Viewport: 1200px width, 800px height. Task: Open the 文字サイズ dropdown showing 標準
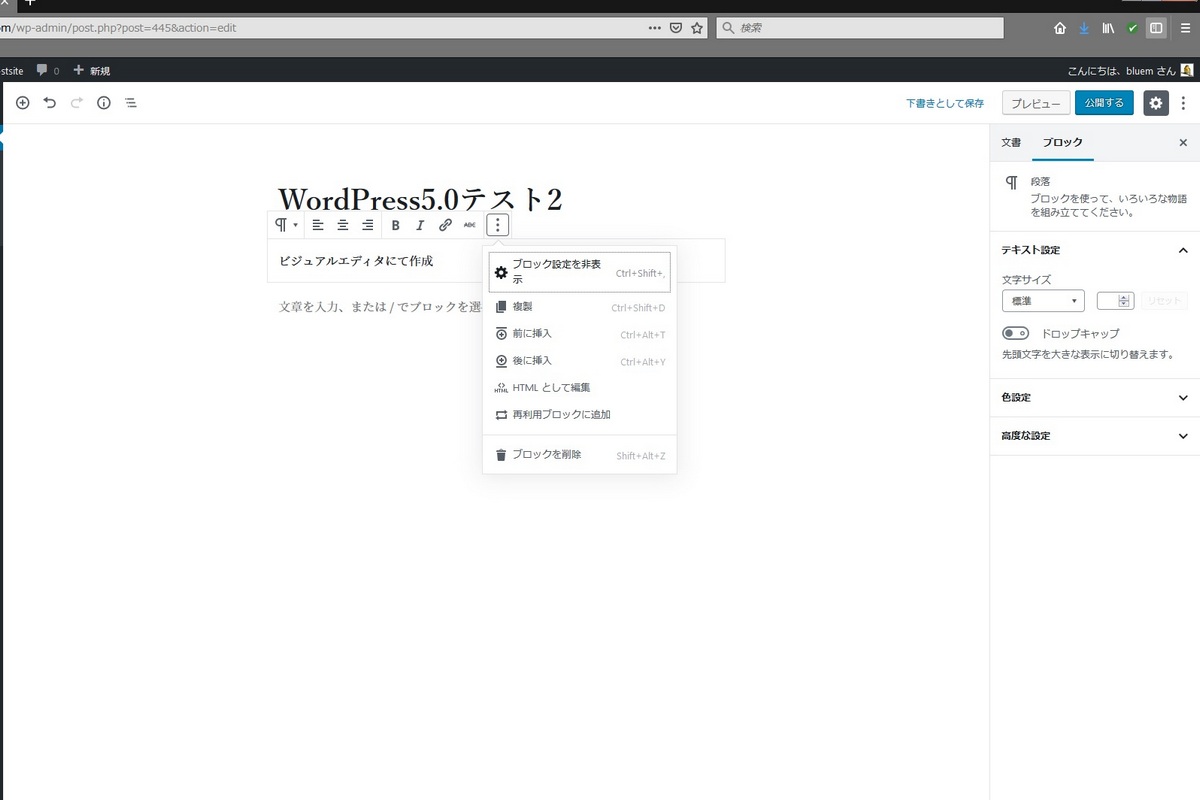(x=1043, y=301)
